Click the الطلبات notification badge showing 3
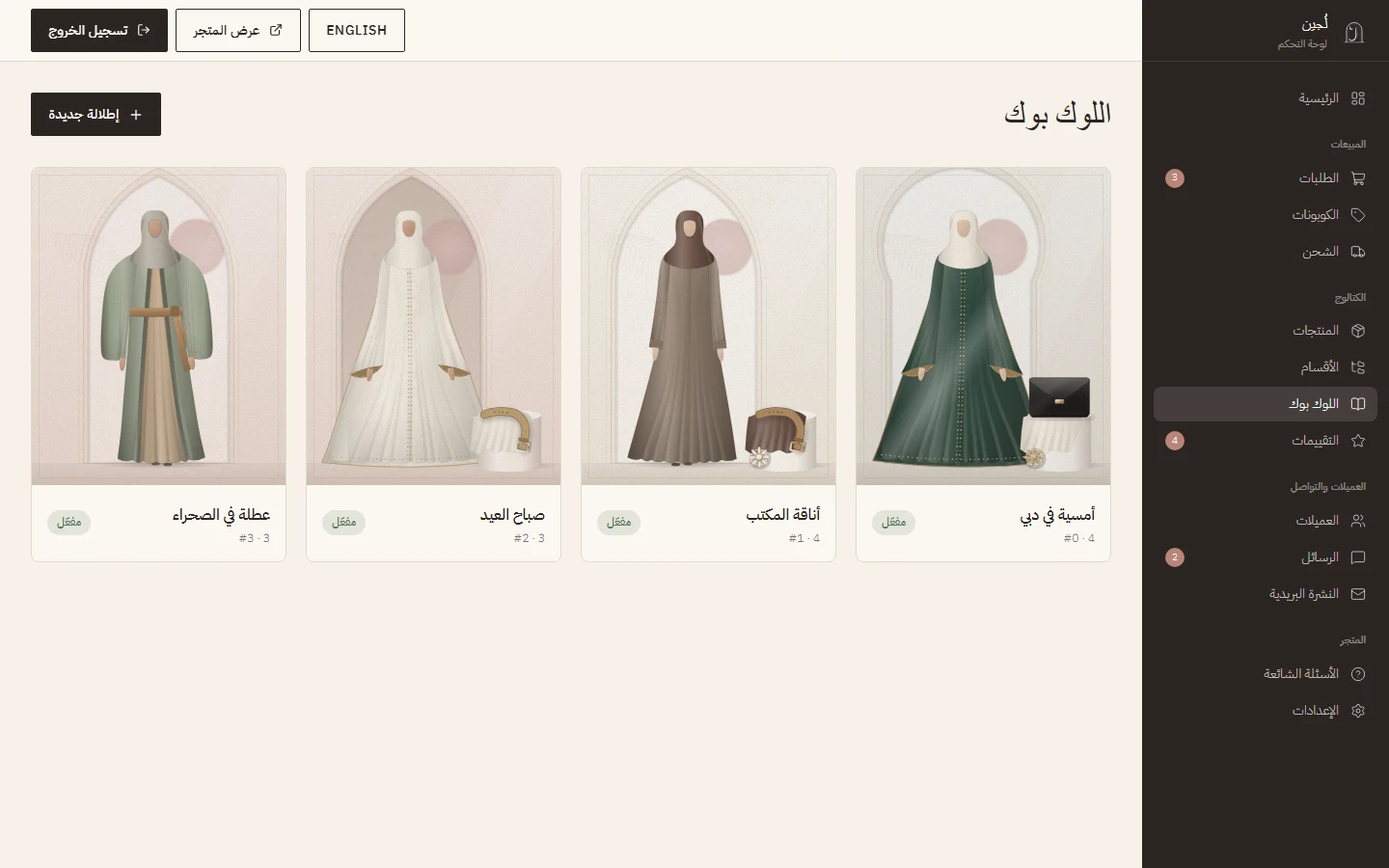The image size is (1389, 868). [1174, 178]
